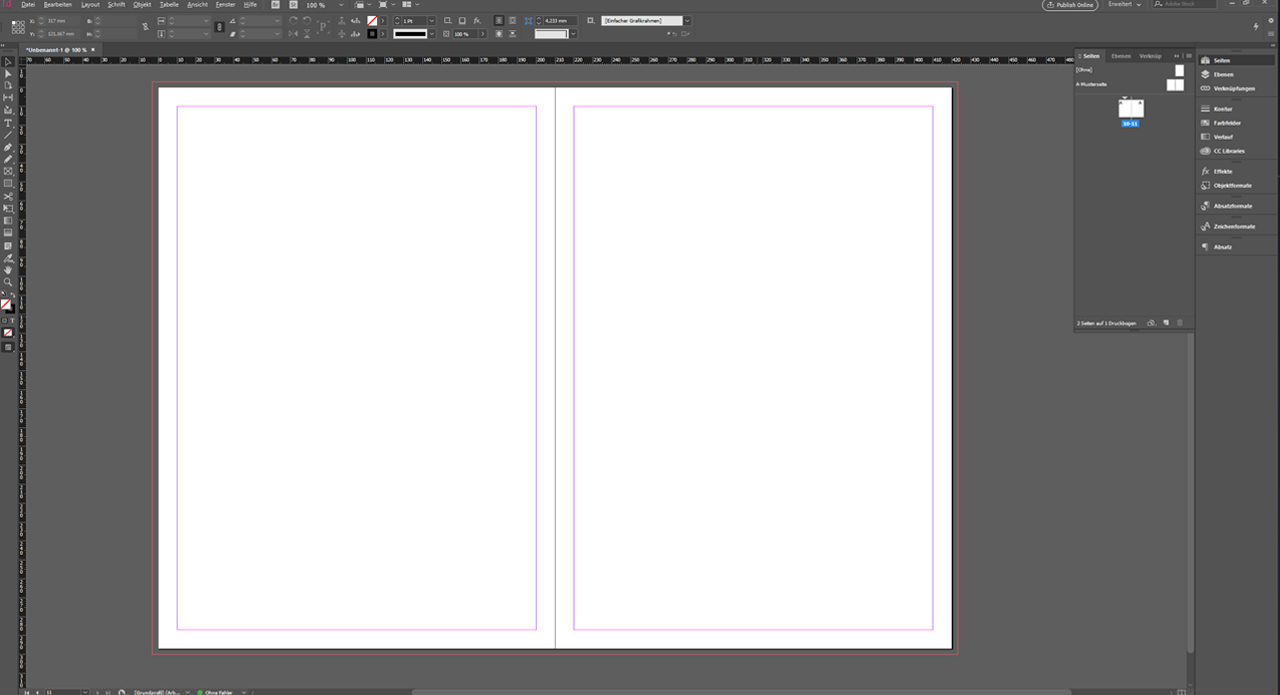
Task: Select the Rectangle Frame tool
Action: tap(8, 171)
